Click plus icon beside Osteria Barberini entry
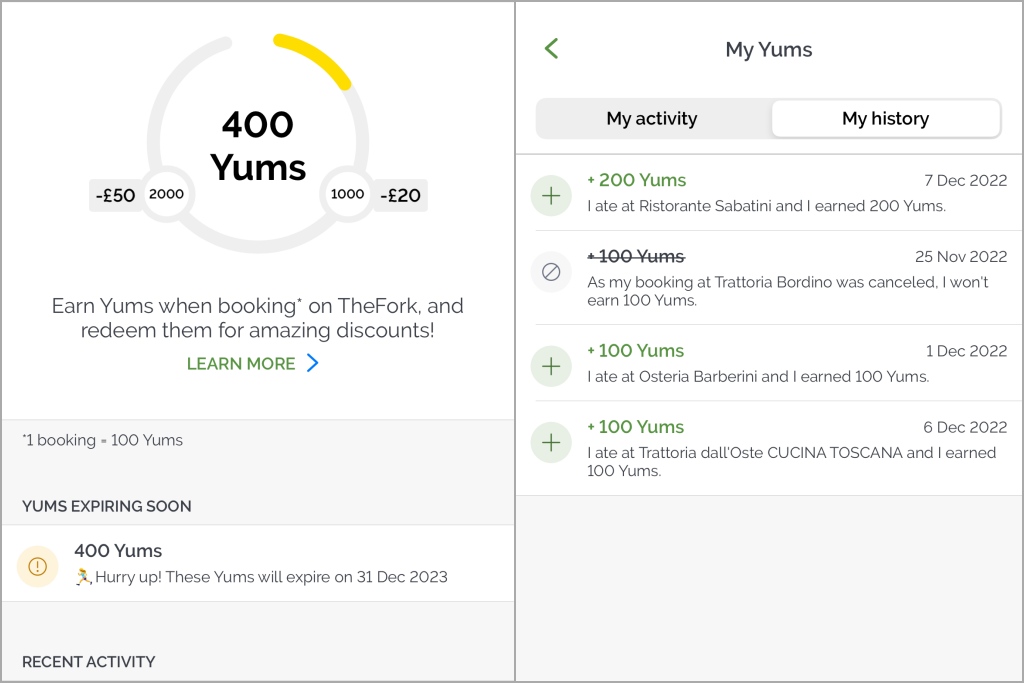Image resolution: width=1024 pixels, height=683 pixels. (551, 366)
